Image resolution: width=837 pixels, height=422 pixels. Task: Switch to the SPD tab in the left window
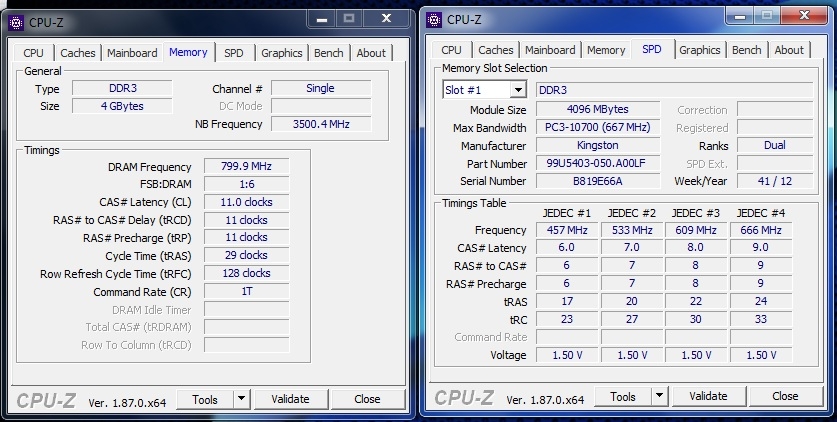coord(234,53)
